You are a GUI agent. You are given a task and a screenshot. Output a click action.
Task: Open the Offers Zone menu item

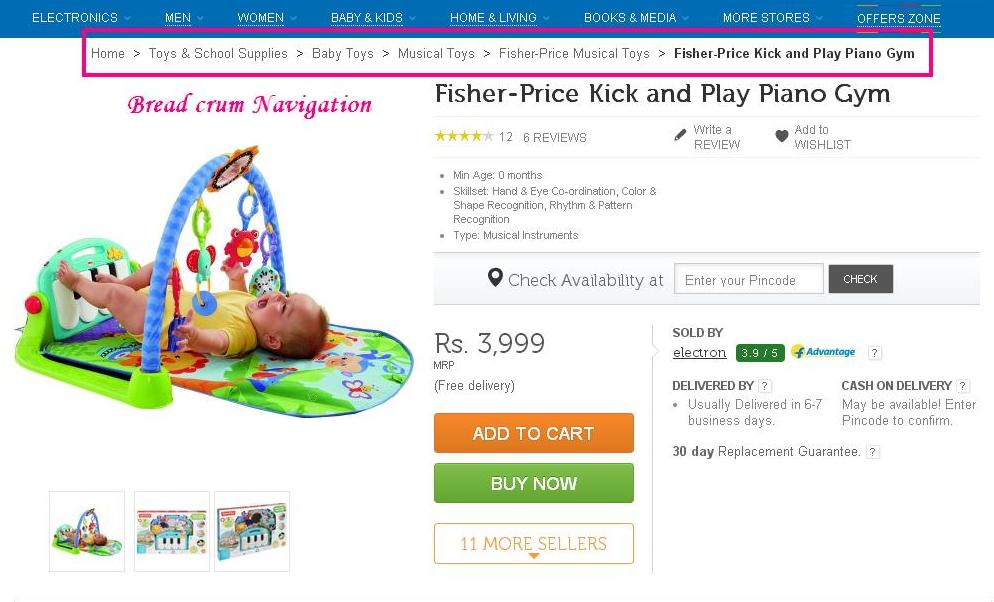tap(898, 19)
